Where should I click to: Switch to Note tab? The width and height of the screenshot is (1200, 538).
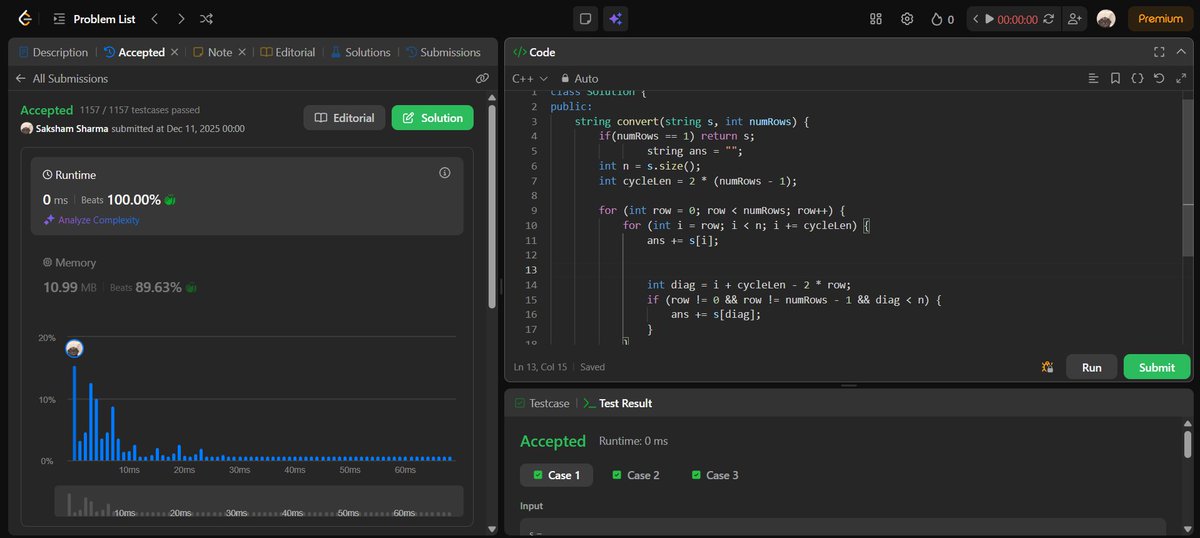pos(212,52)
